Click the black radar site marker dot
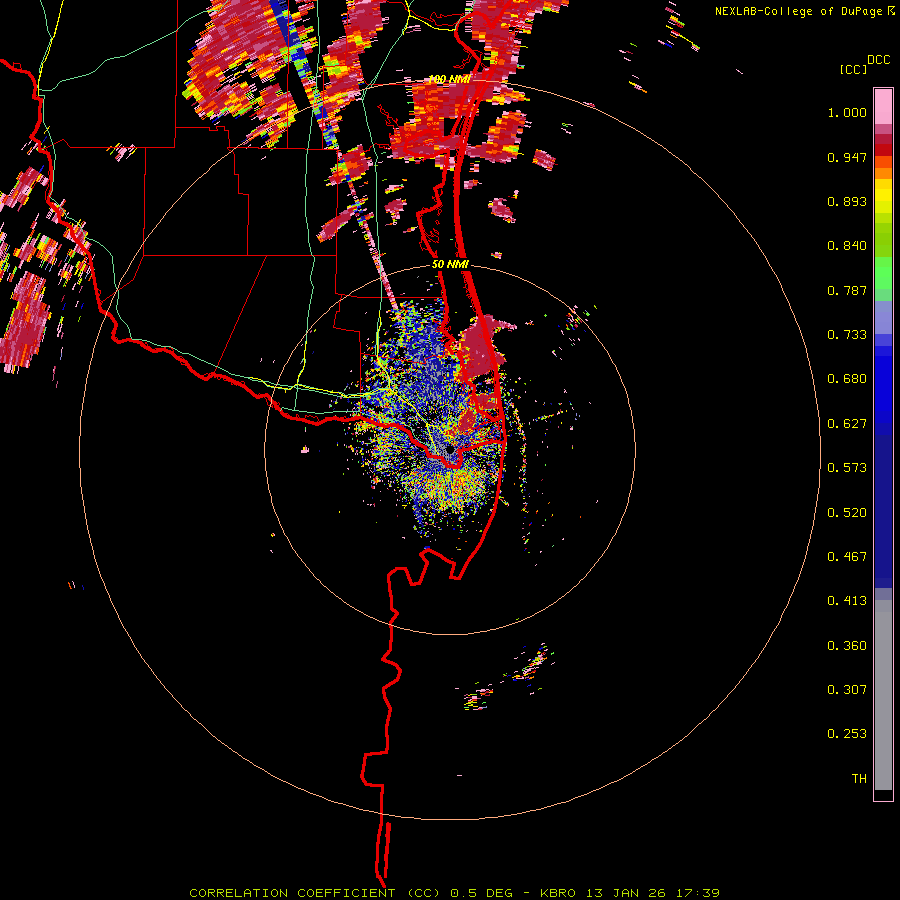900x900 pixels. (x=450, y=450)
